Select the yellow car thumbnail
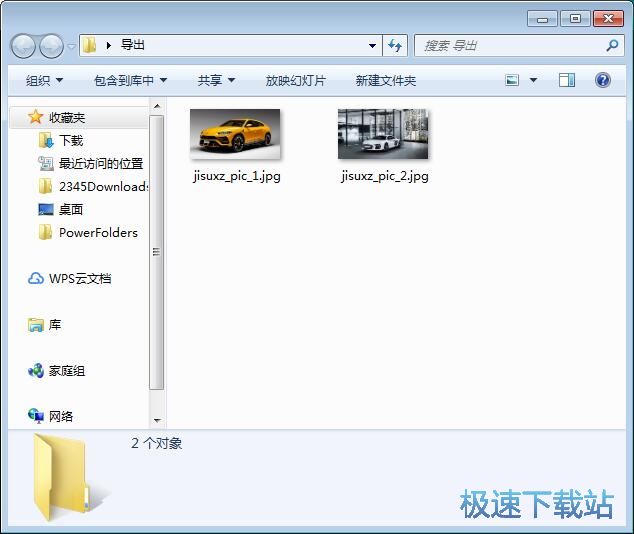This screenshot has height=534, width=634. coord(235,134)
